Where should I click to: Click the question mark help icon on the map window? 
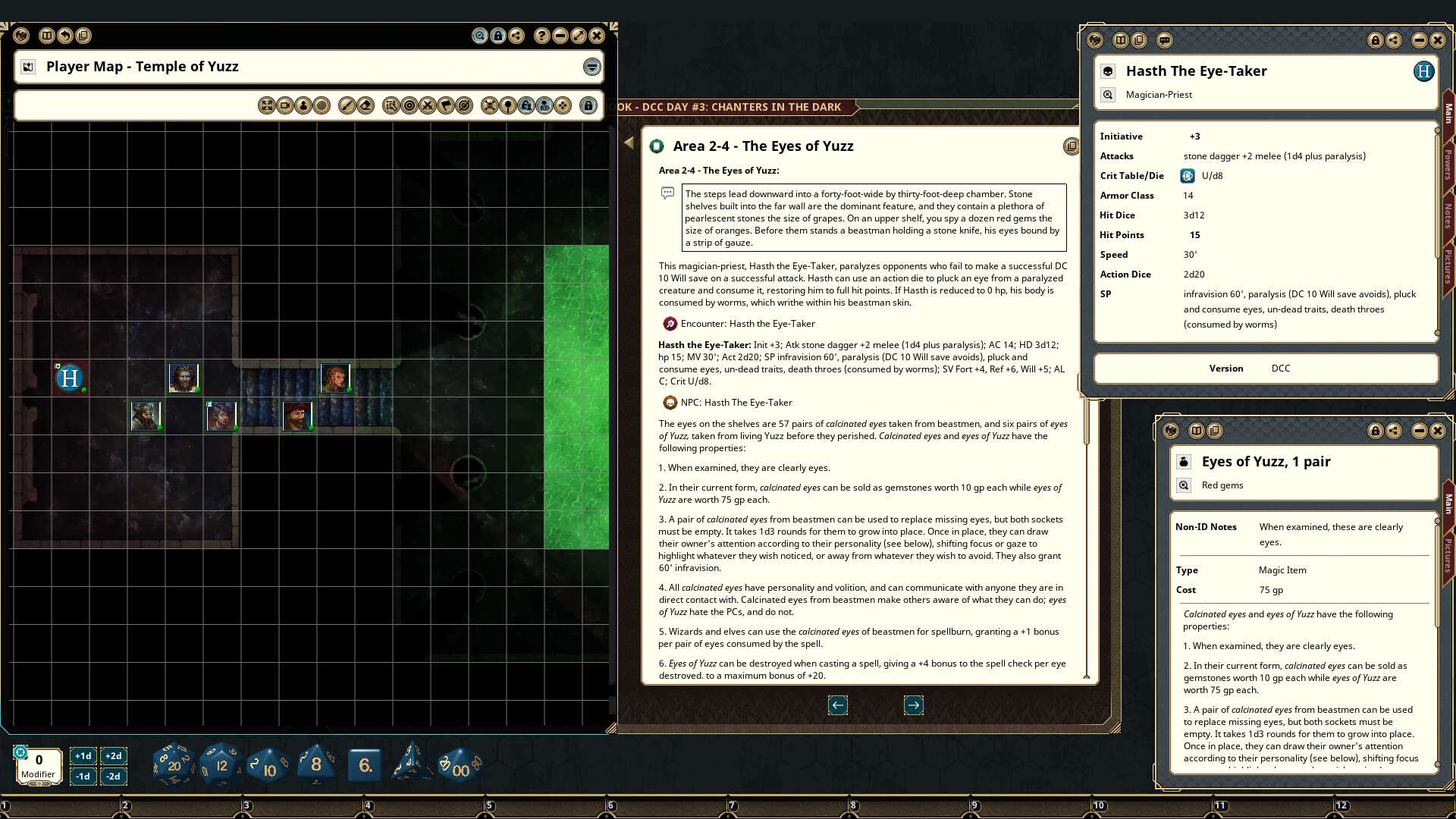541,36
